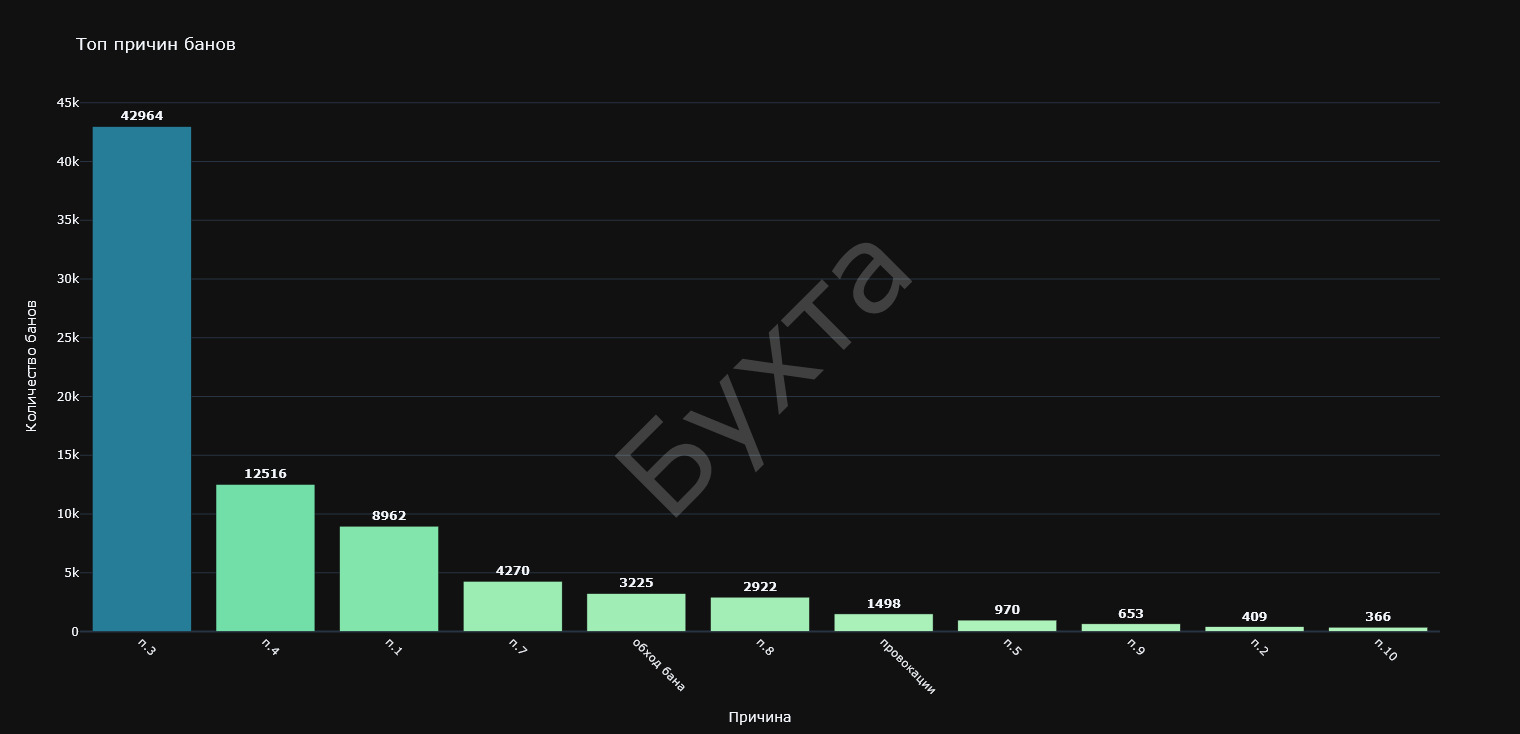
Task: Select the 653 value label
Action: pos(1131,614)
